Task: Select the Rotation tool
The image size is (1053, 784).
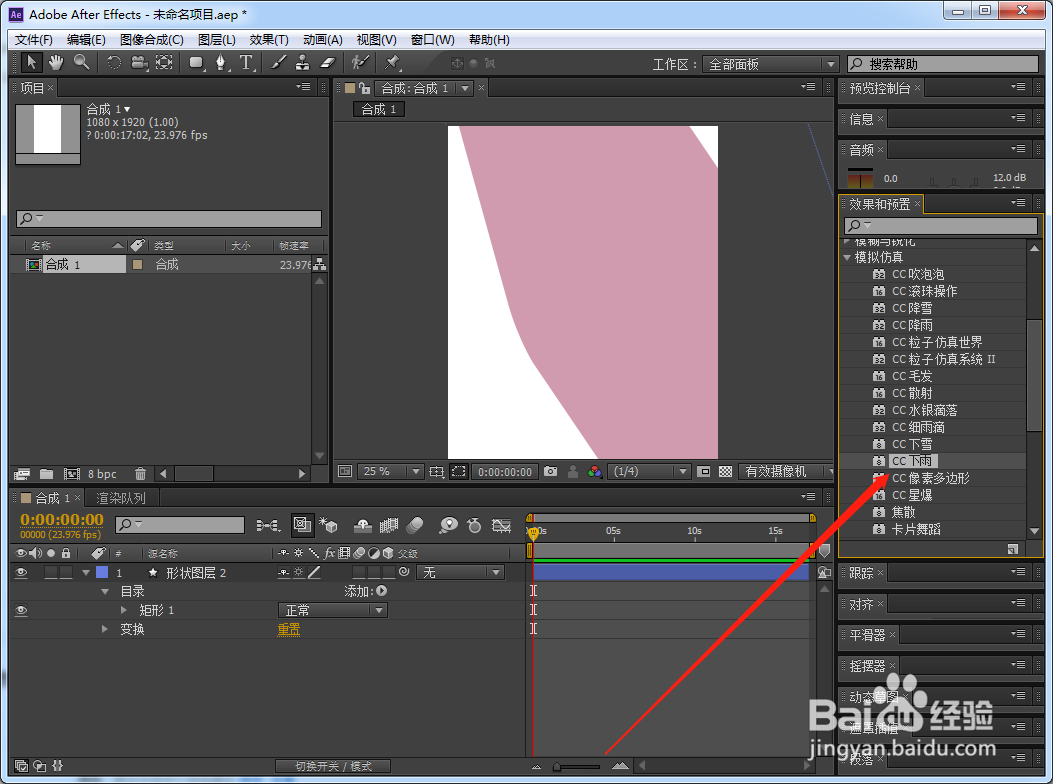Action: pos(114,63)
